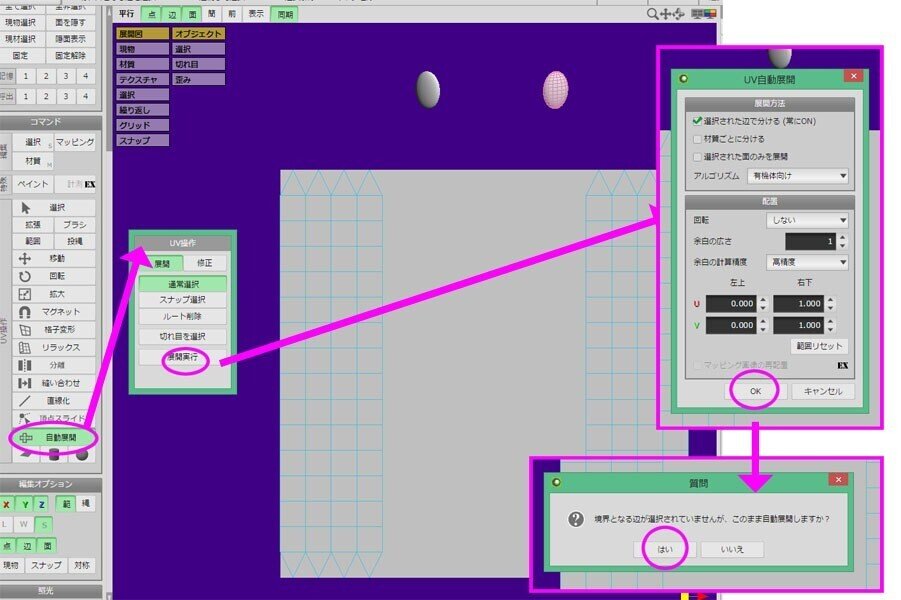
Task: Choose the 移動 move tool
Action: pyautogui.click(x=53, y=259)
